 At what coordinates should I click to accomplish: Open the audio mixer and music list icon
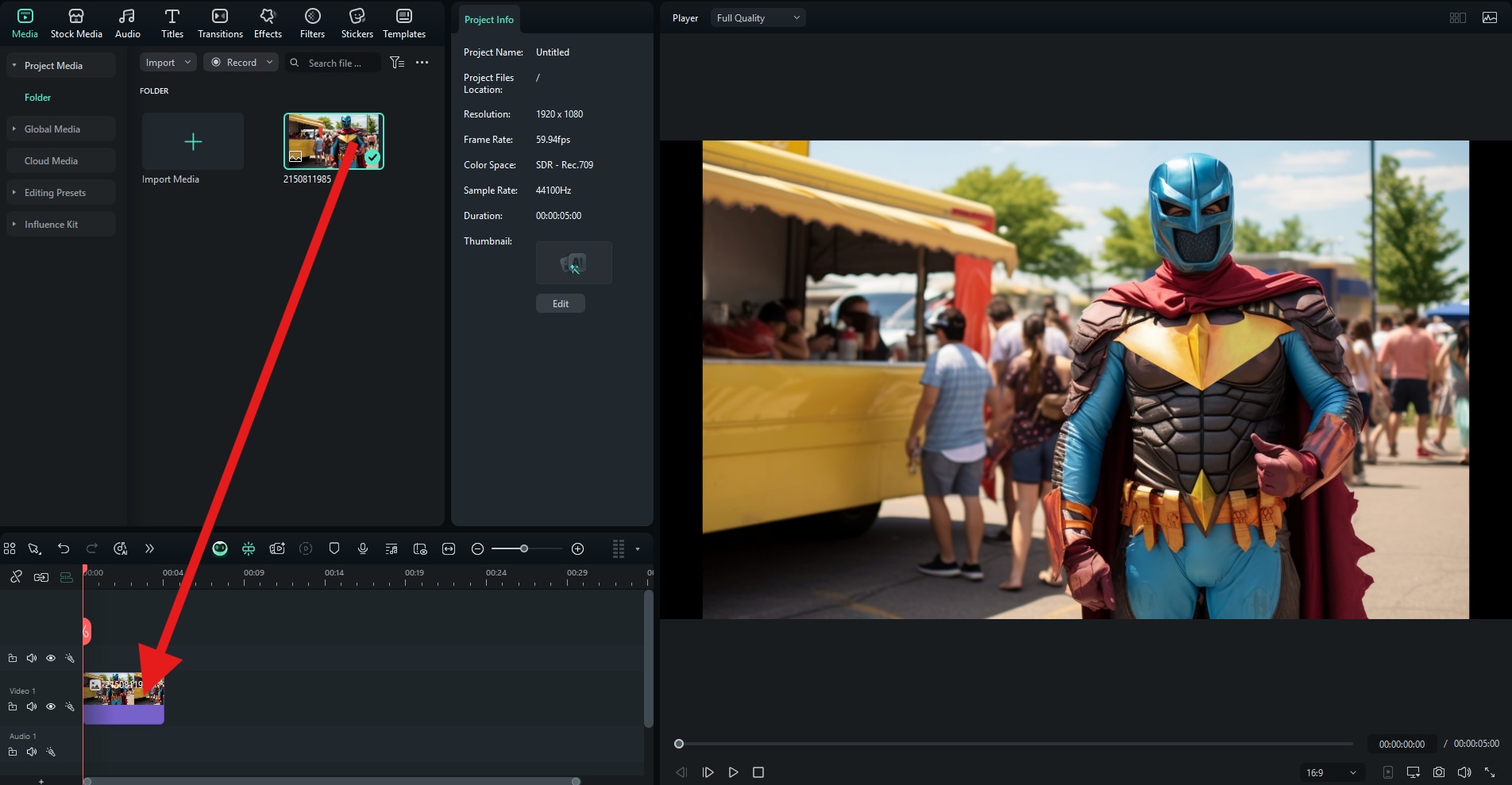click(391, 548)
